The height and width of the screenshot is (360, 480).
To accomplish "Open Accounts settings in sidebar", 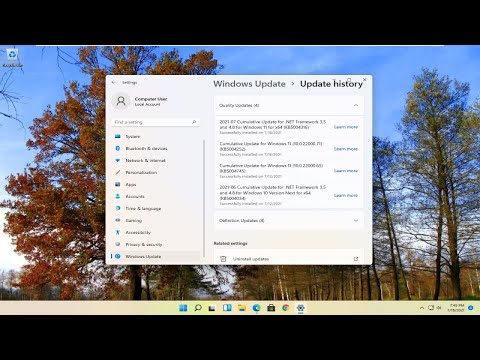I will pos(156,196).
